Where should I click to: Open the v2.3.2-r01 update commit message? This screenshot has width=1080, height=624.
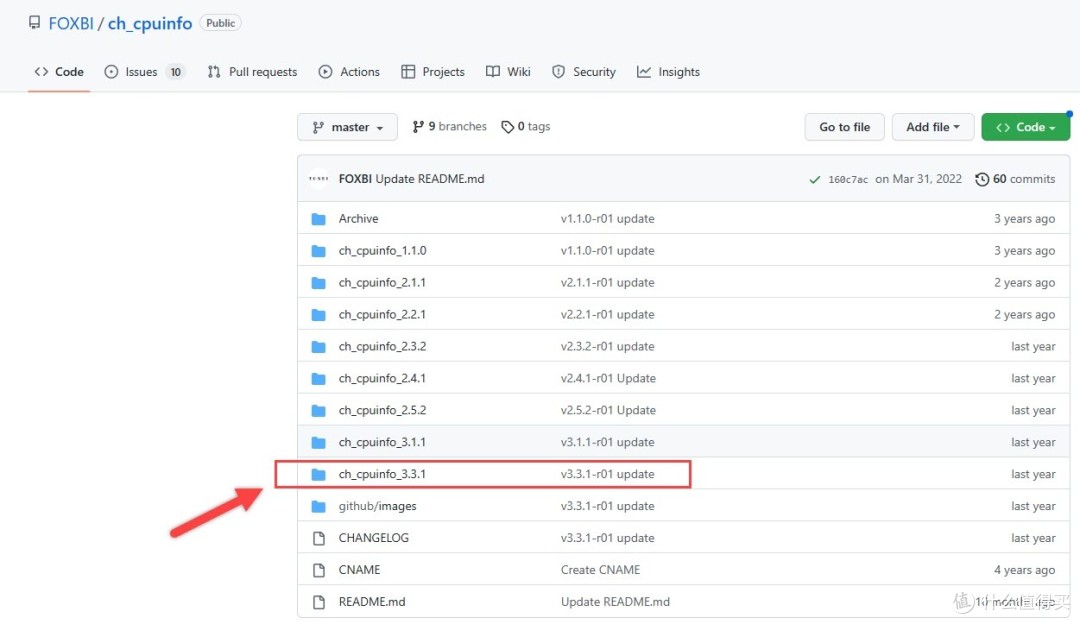click(x=608, y=346)
